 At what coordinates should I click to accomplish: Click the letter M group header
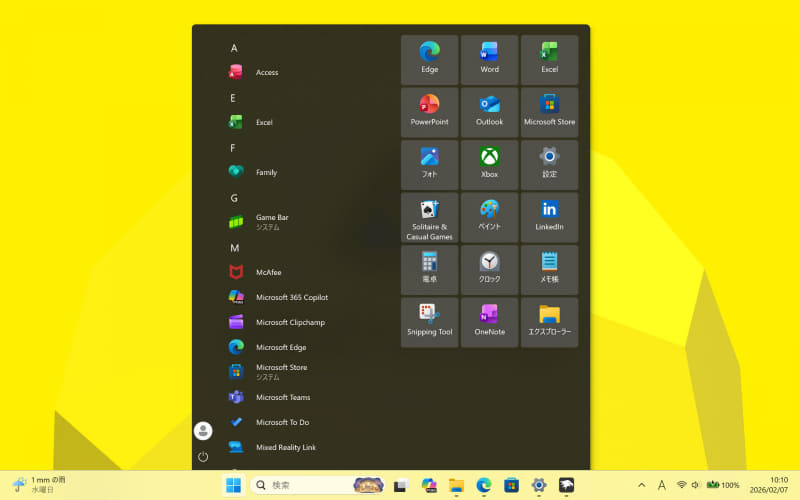[234, 248]
